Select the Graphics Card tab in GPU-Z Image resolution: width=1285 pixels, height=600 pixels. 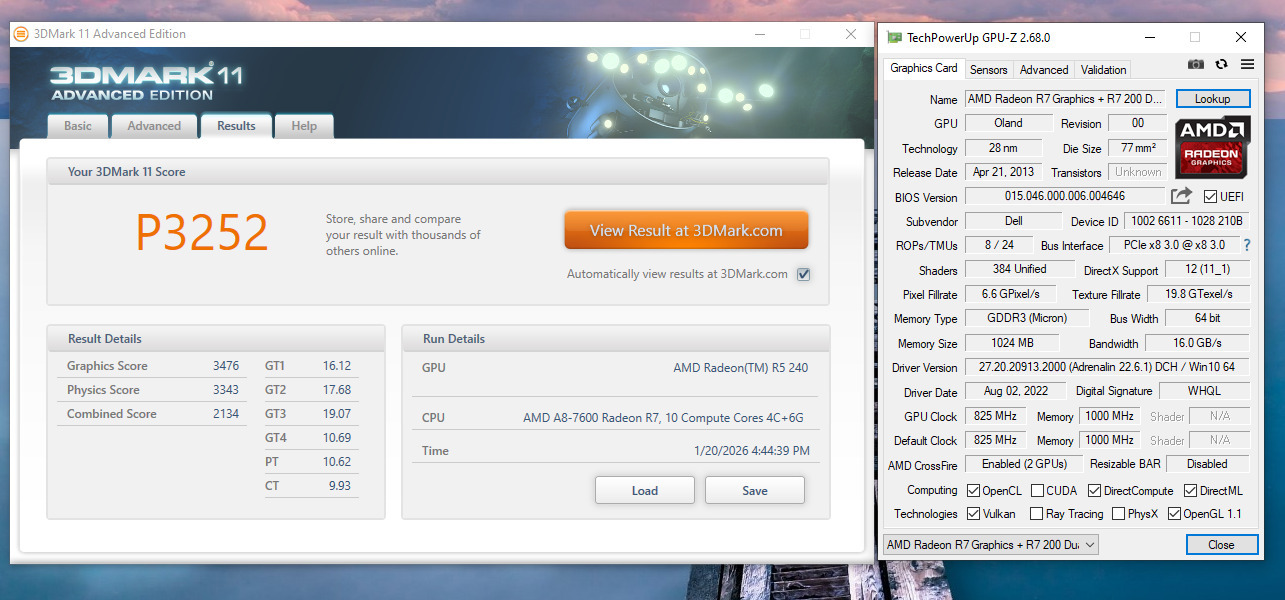[x=924, y=68]
